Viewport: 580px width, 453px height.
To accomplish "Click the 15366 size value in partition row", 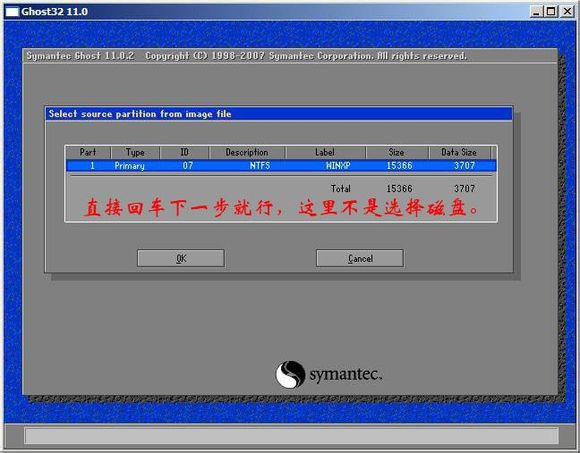I will 399,165.
